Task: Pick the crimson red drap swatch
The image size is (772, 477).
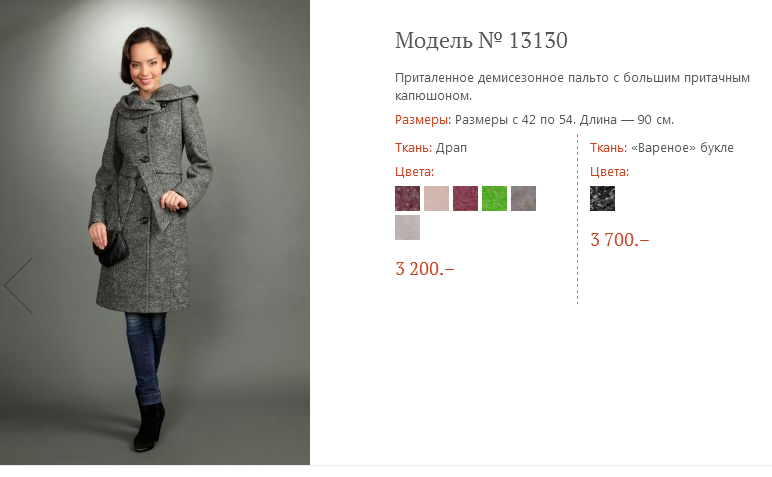Action: tap(465, 198)
